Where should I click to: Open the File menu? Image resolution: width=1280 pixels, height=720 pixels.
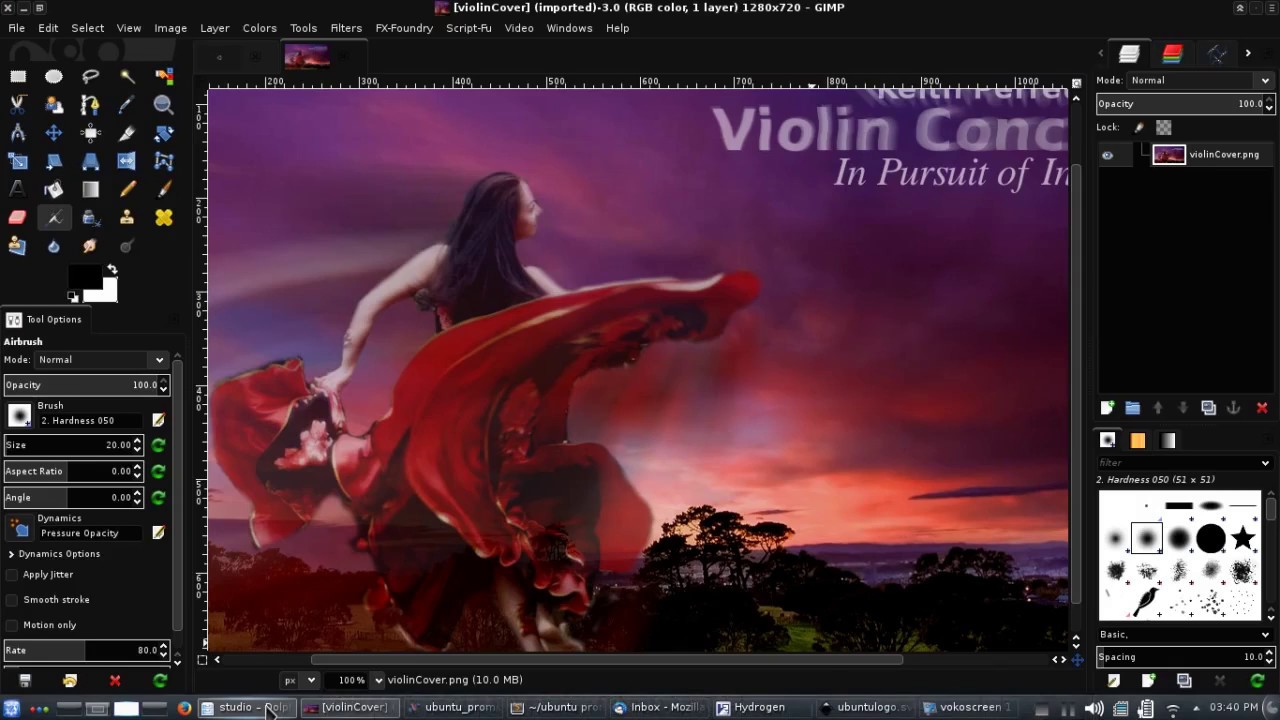point(17,28)
